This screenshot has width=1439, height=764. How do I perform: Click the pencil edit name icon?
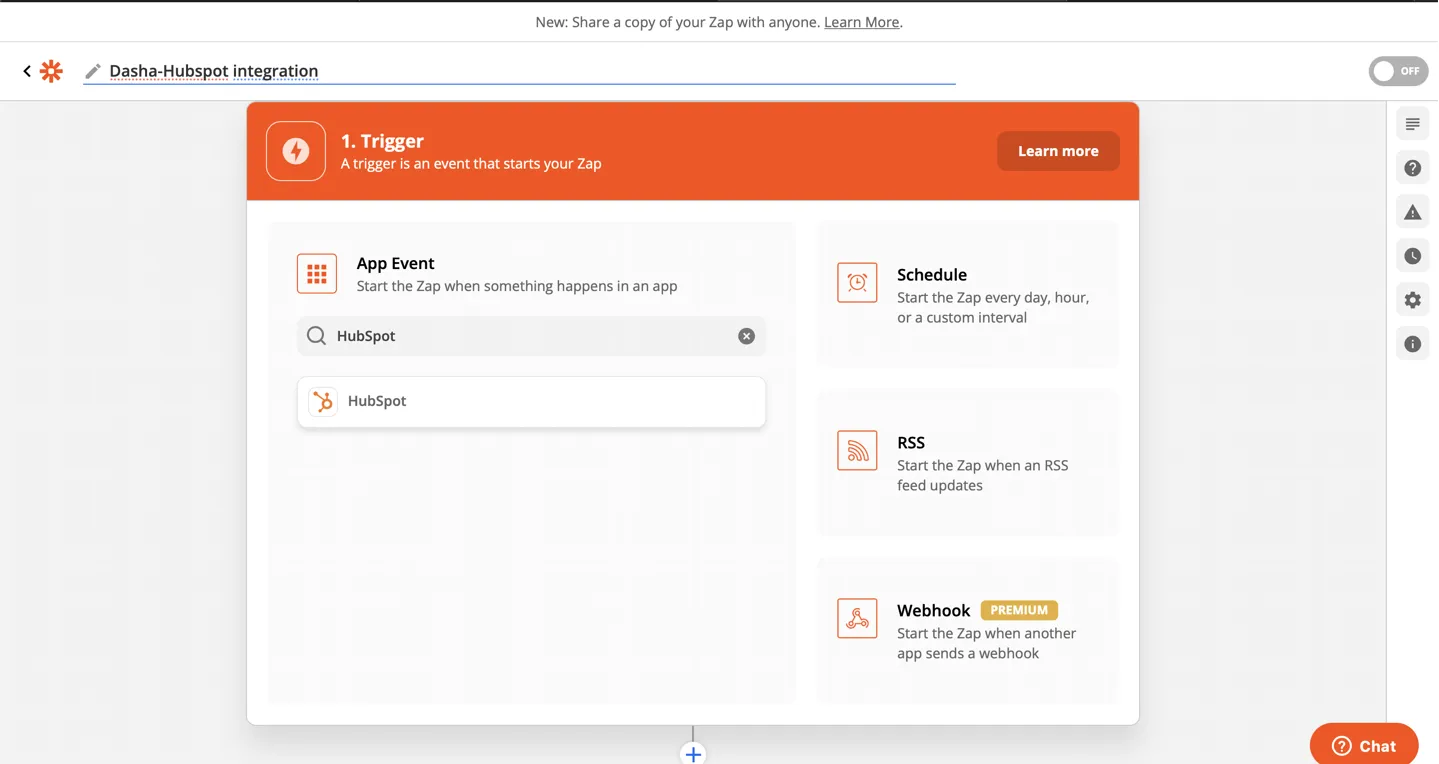pyautogui.click(x=93, y=71)
